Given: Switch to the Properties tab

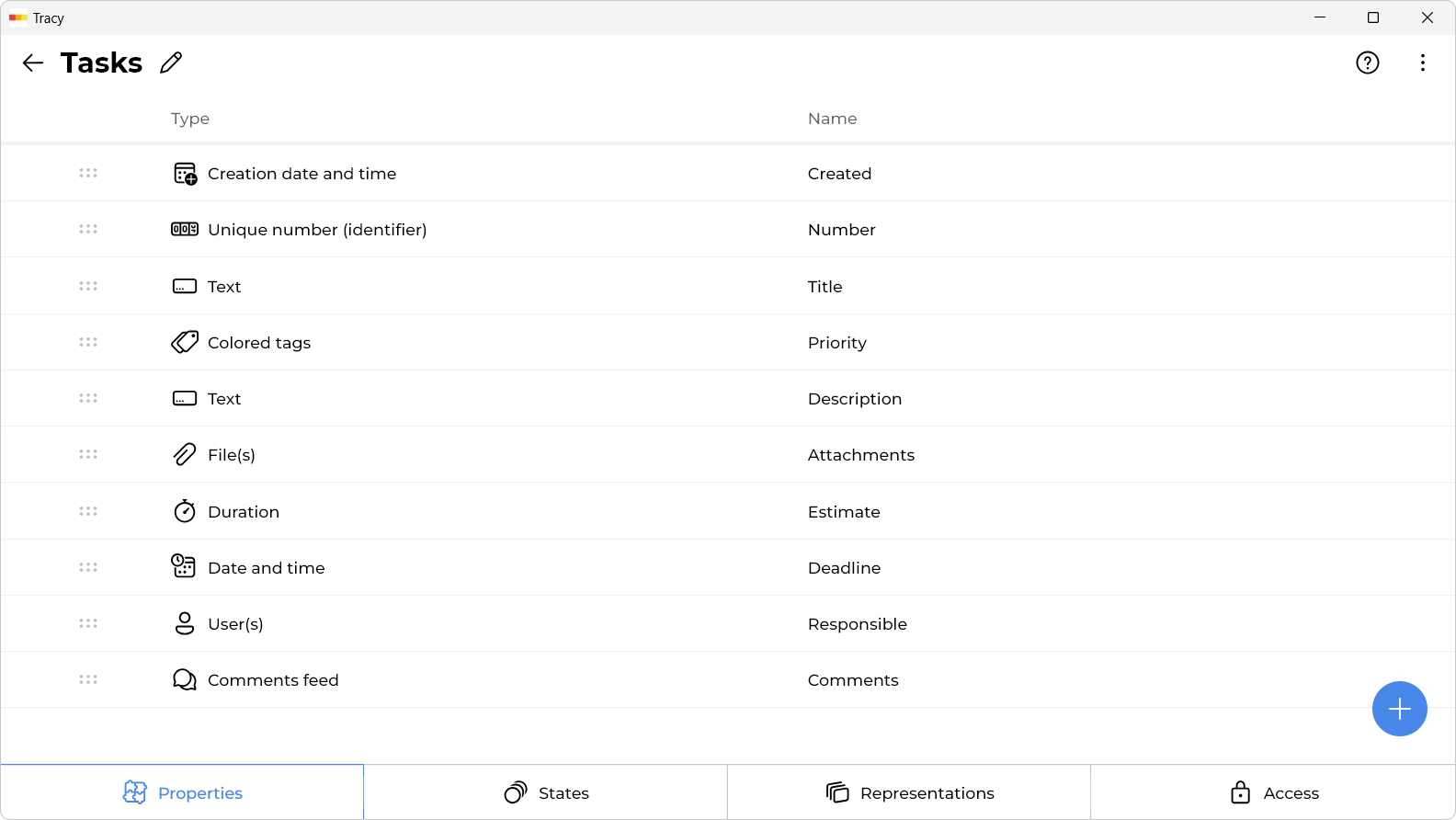Looking at the screenshot, I should tap(182, 792).
